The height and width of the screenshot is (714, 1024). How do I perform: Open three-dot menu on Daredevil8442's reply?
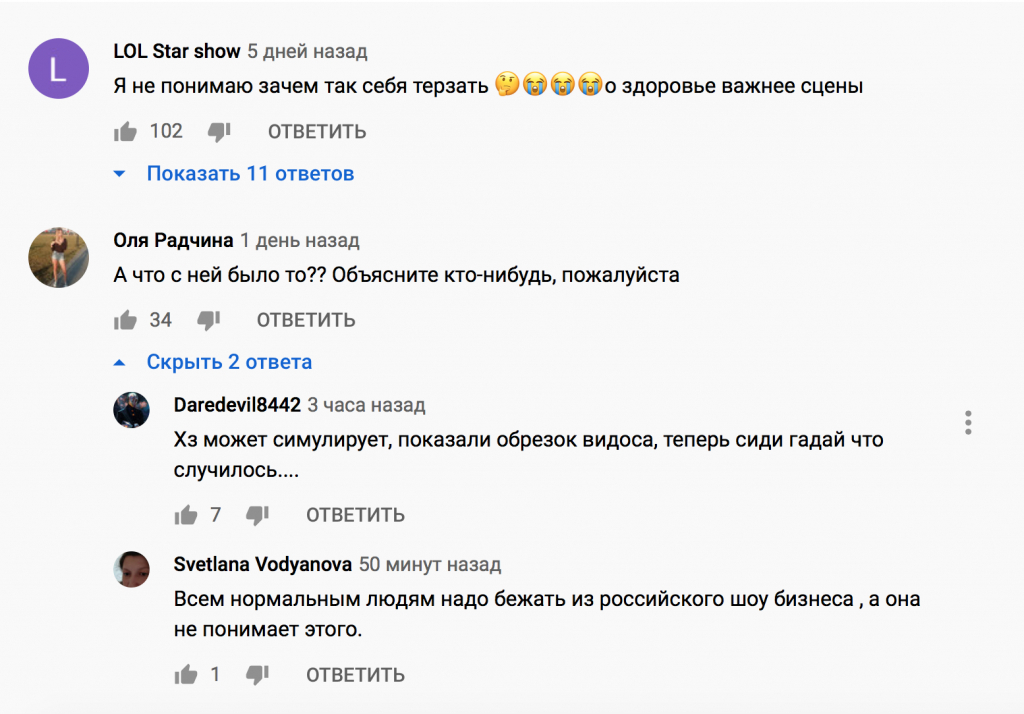click(968, 423)
